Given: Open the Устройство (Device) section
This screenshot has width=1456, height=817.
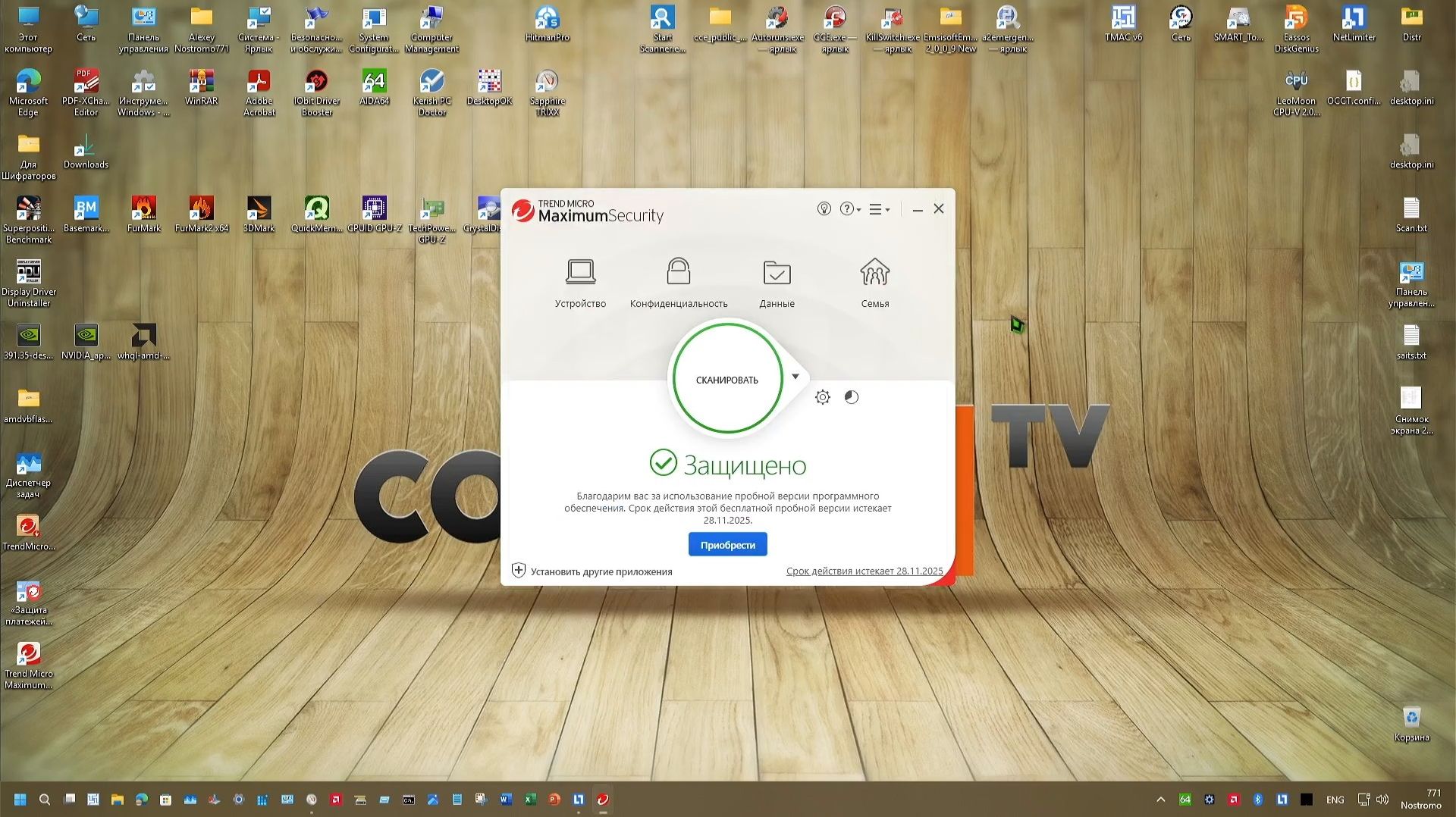Looking at the screenshot, I should pyautogui.click(x=580, y=283).
